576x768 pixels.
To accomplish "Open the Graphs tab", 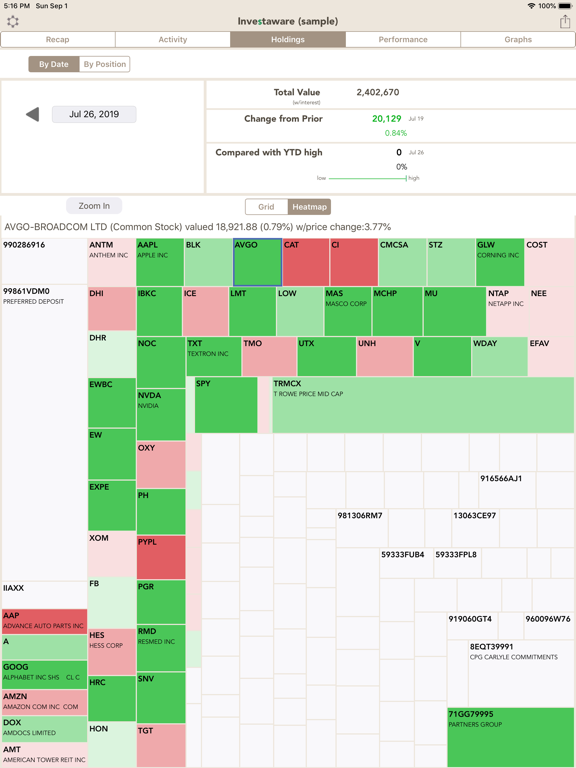I will tap(518, 40).
